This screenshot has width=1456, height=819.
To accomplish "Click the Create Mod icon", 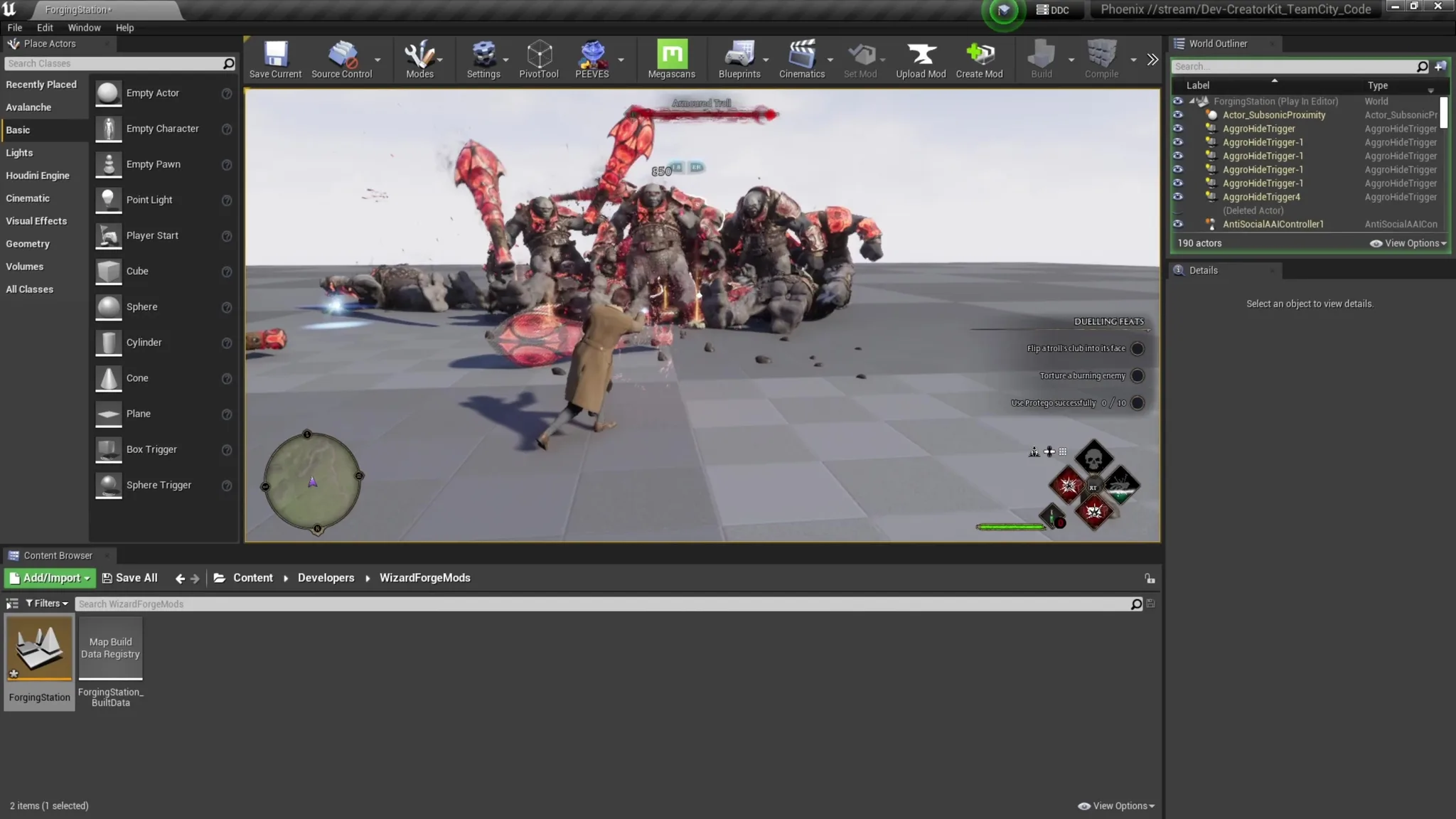I will pos(979,60).
